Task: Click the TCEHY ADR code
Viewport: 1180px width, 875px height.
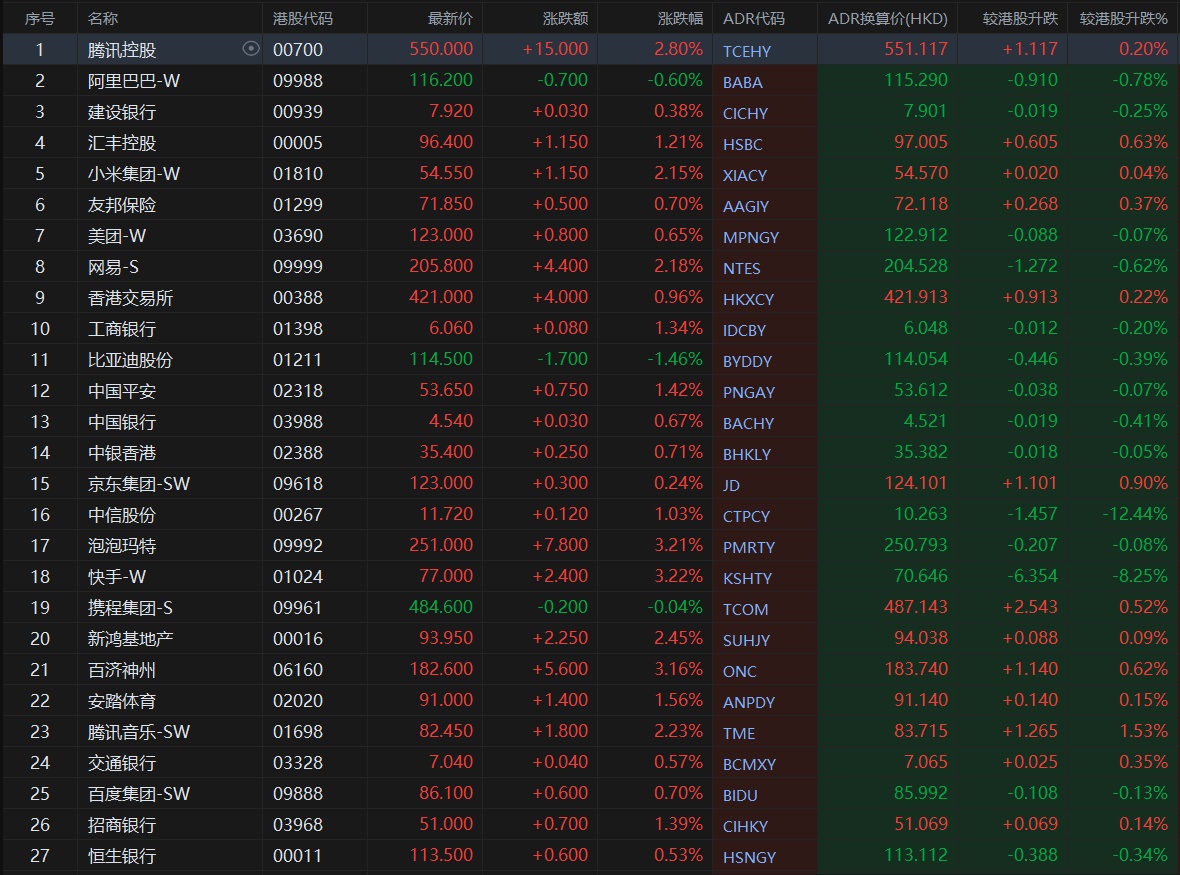Action: pyautogui.click(x=747, y=51)
